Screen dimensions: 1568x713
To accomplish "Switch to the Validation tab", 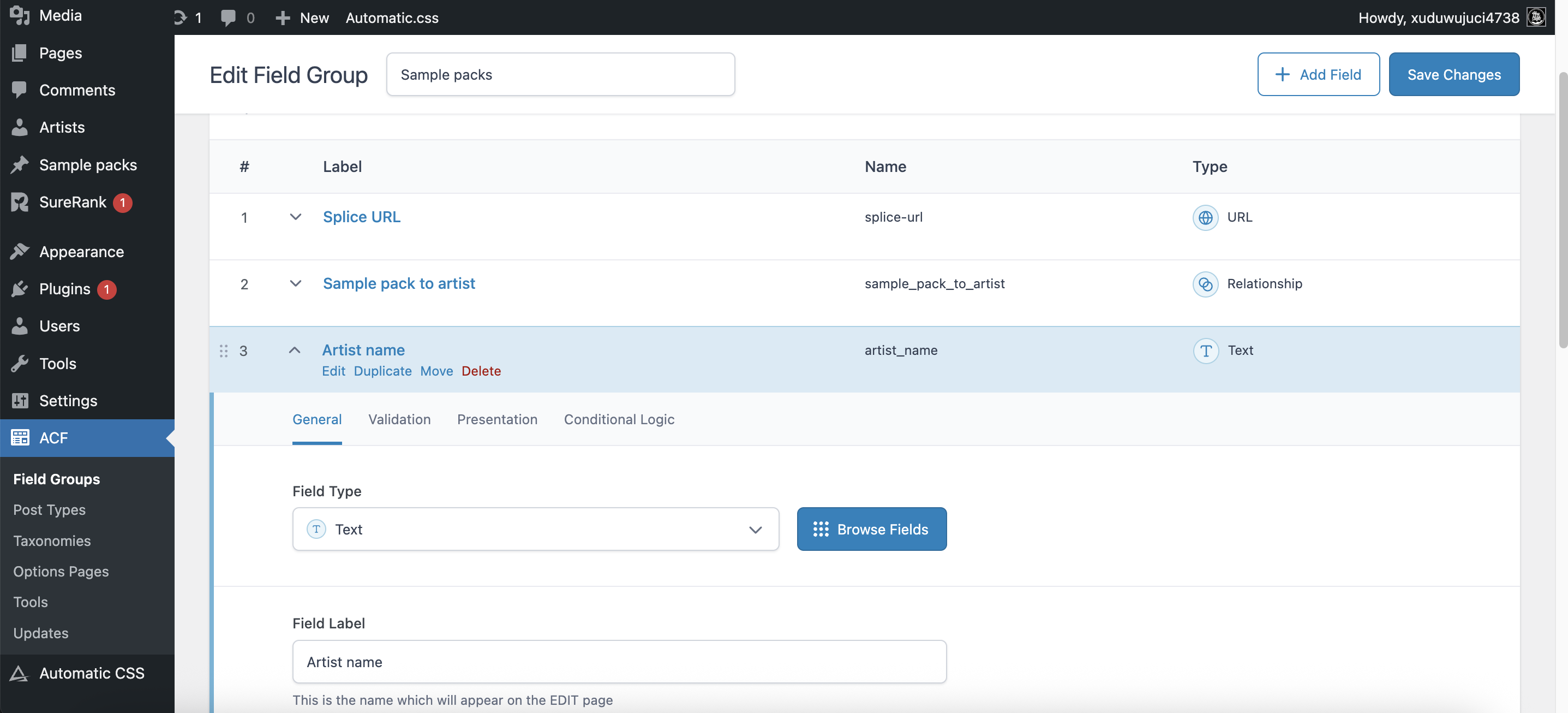I will (x=399, y=419).
